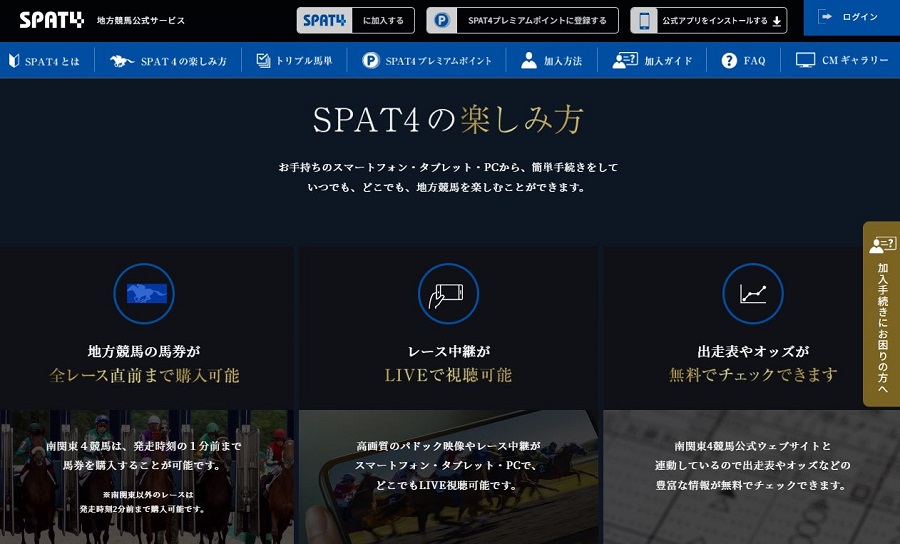
Task: Click the 全レース直前まで購入可能 heading
Action: click(144, 375)
